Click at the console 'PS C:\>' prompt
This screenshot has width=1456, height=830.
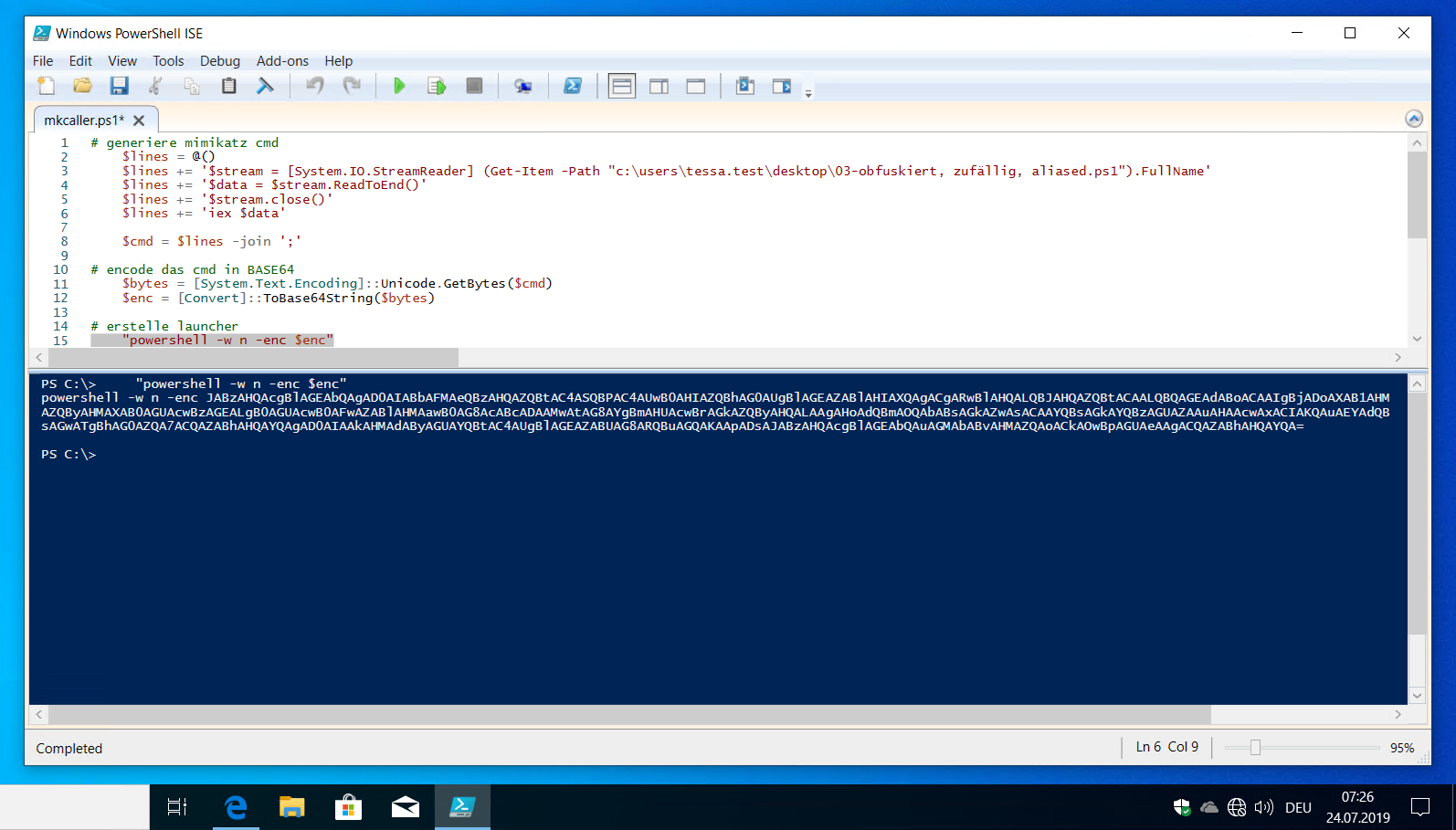[x=69, y=454]
